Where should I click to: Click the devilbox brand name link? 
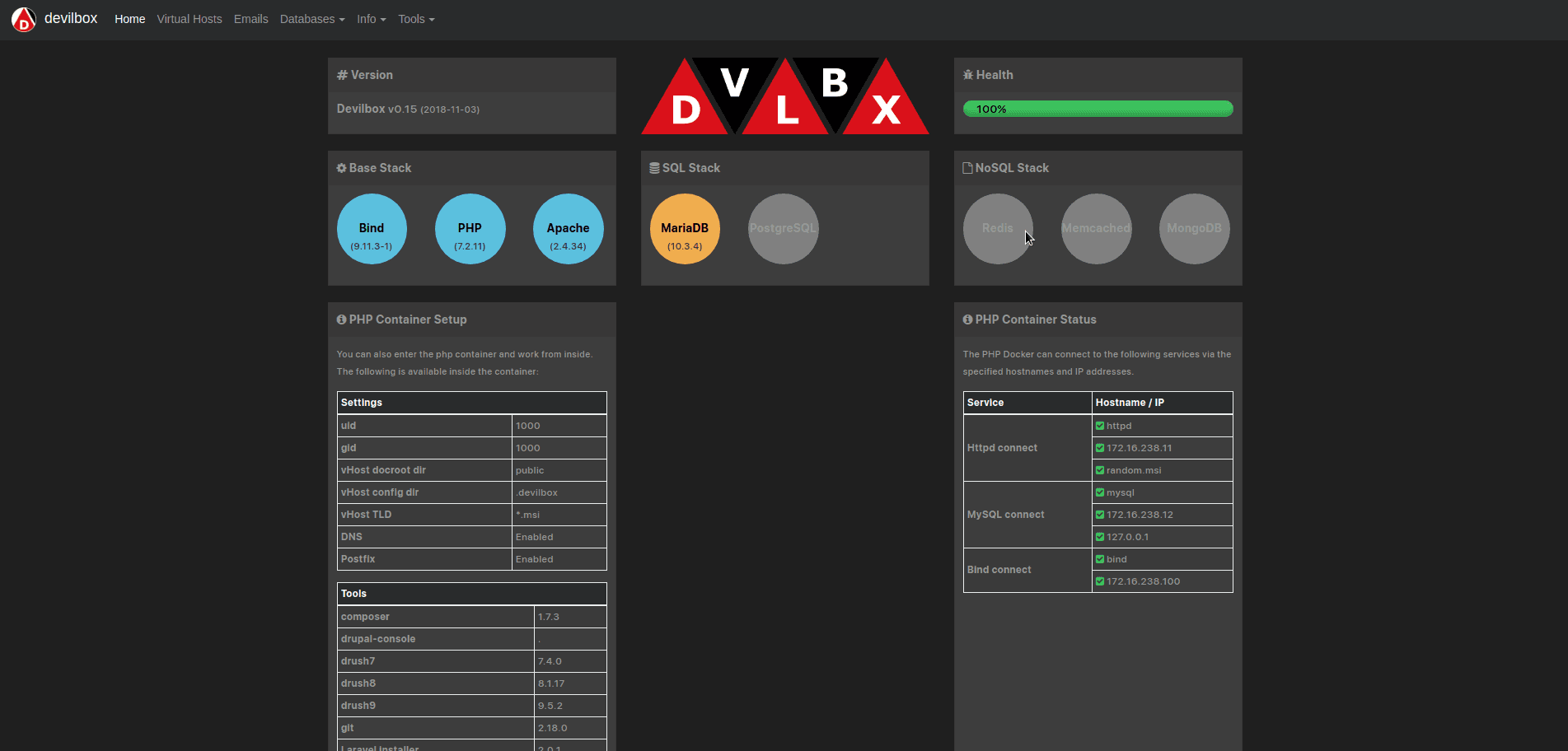tap(71, 18)
